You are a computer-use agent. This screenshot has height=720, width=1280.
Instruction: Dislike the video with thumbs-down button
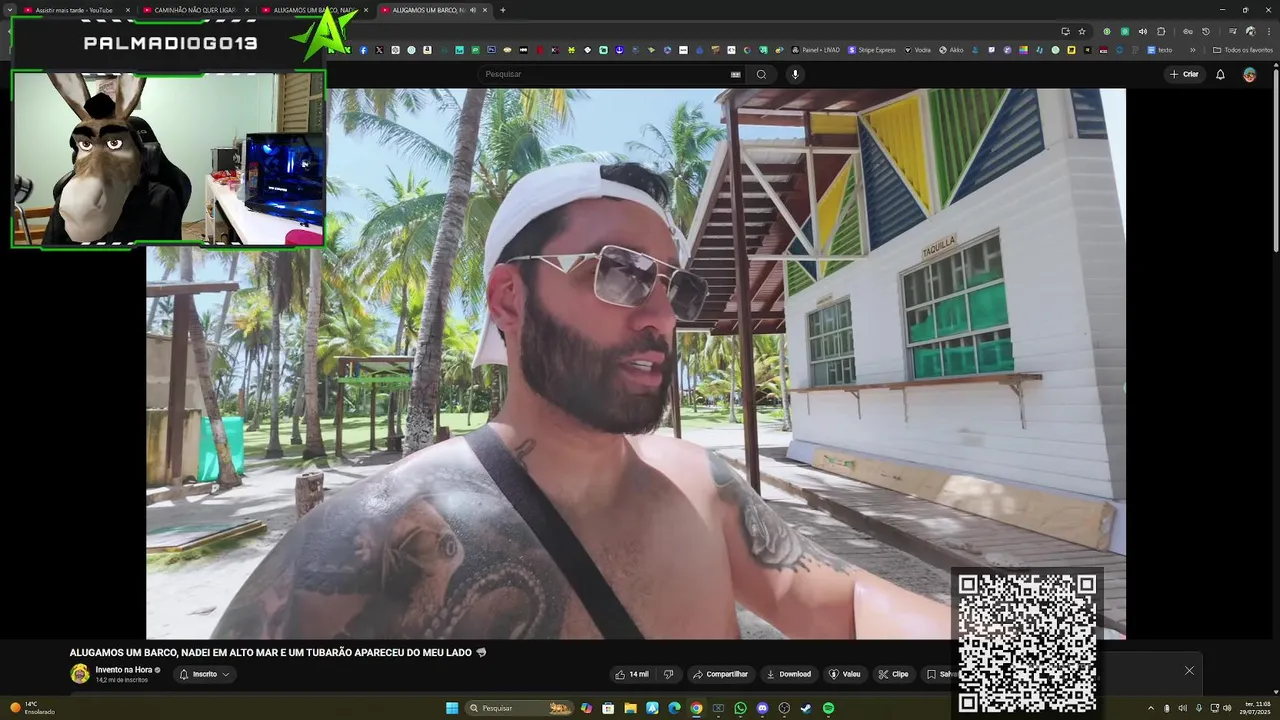pyautogui.click(x=669, y=674)
